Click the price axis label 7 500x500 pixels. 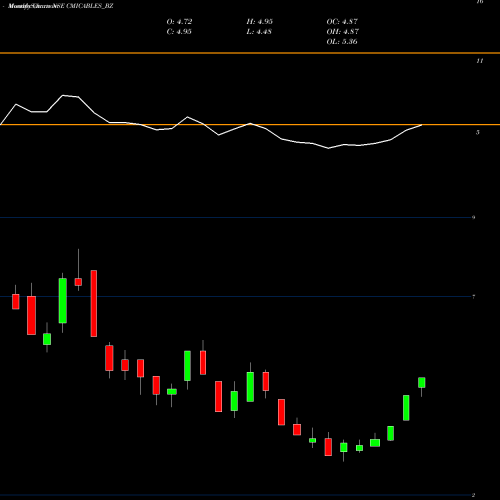click(x=473, y=297)
